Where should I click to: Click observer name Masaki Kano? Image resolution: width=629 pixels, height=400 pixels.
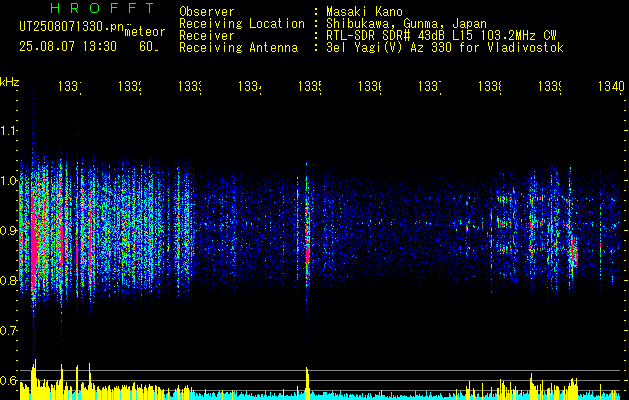click(x=364, y=11)
